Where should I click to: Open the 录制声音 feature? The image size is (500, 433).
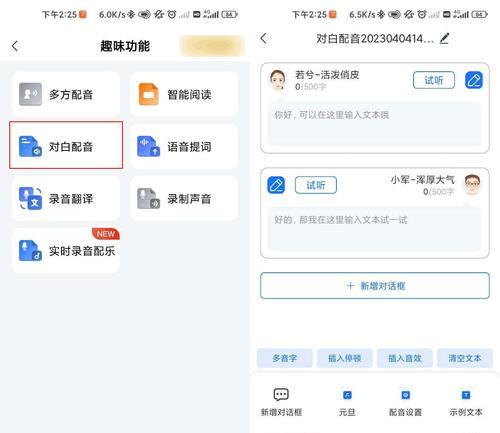pos(184,199)
